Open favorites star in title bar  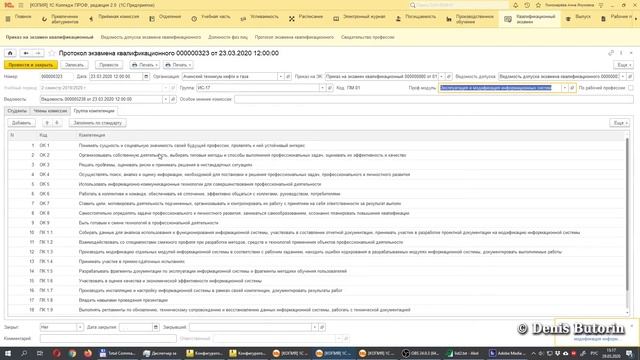pos(538,5)
